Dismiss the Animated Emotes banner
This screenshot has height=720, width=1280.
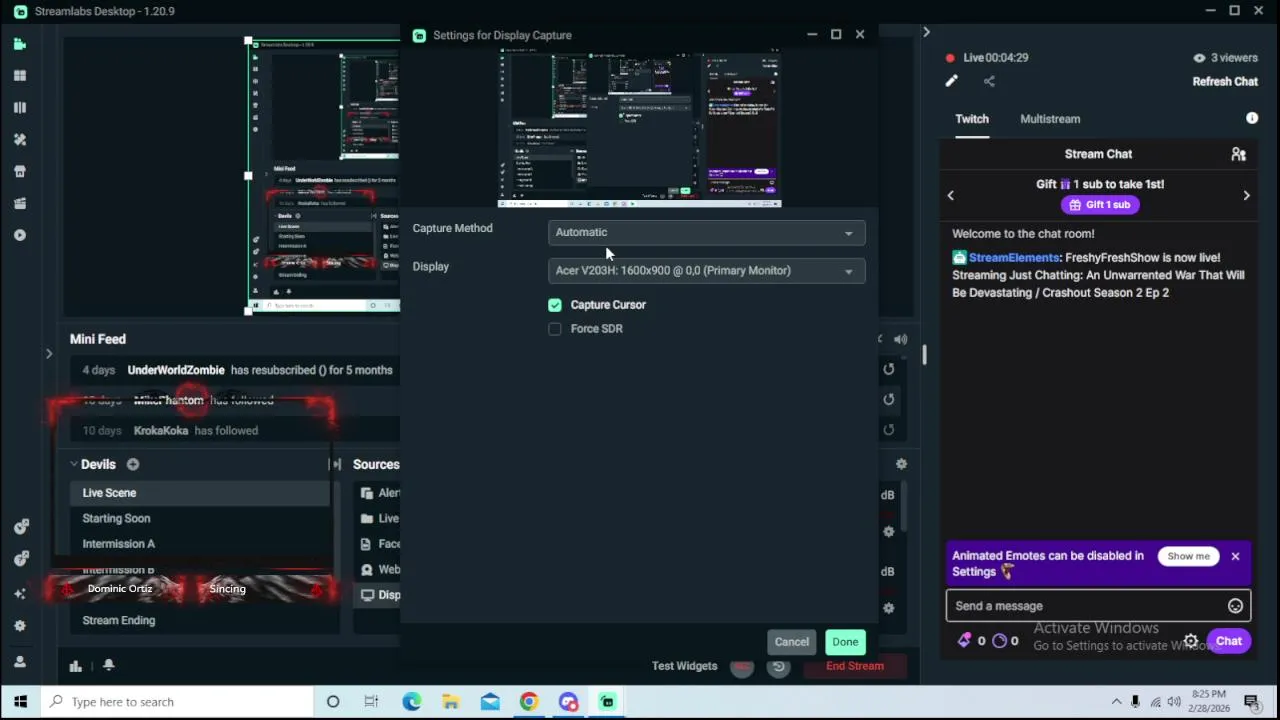coord(1235,556)
